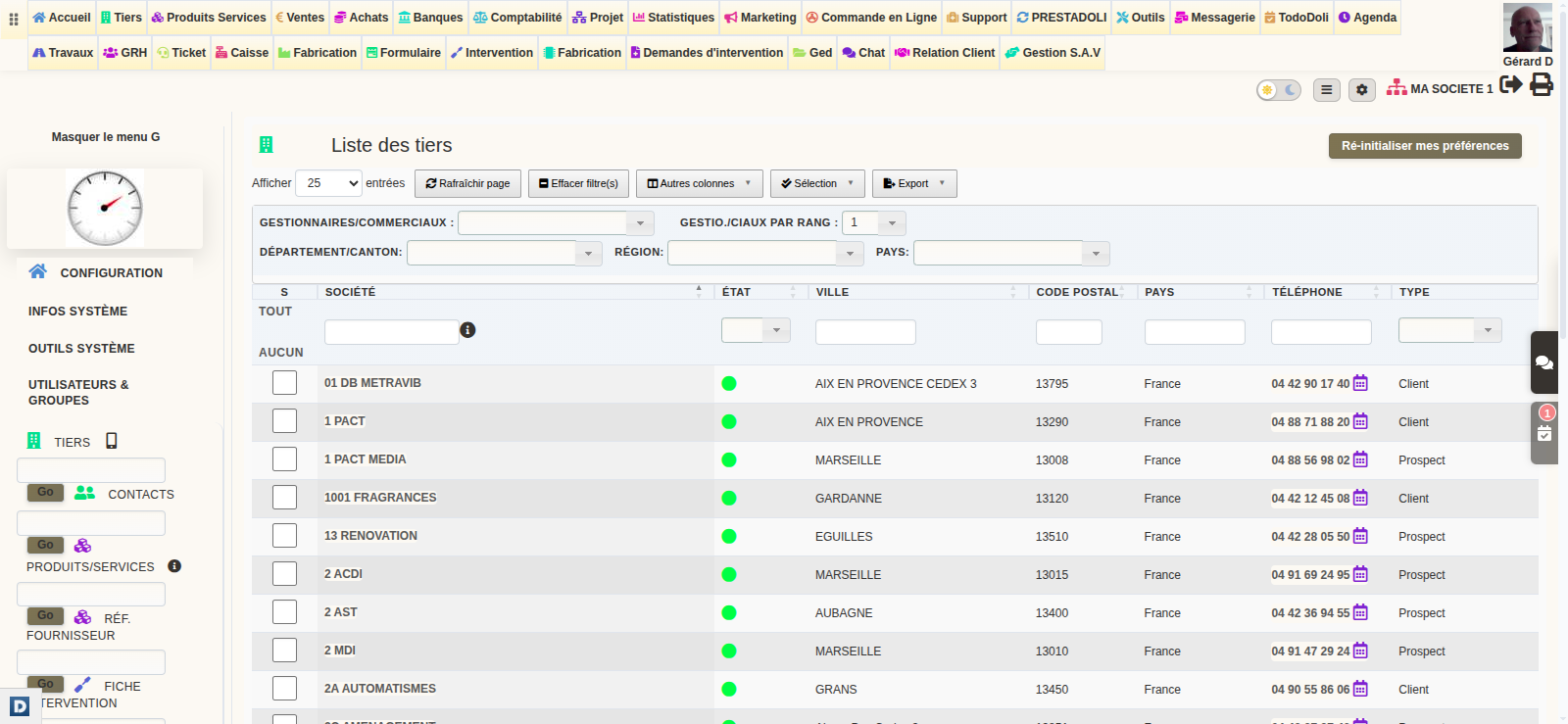Open the chat bubble side panel icon
This screenshot has height=724, width=1568.
click(1544, 362)
